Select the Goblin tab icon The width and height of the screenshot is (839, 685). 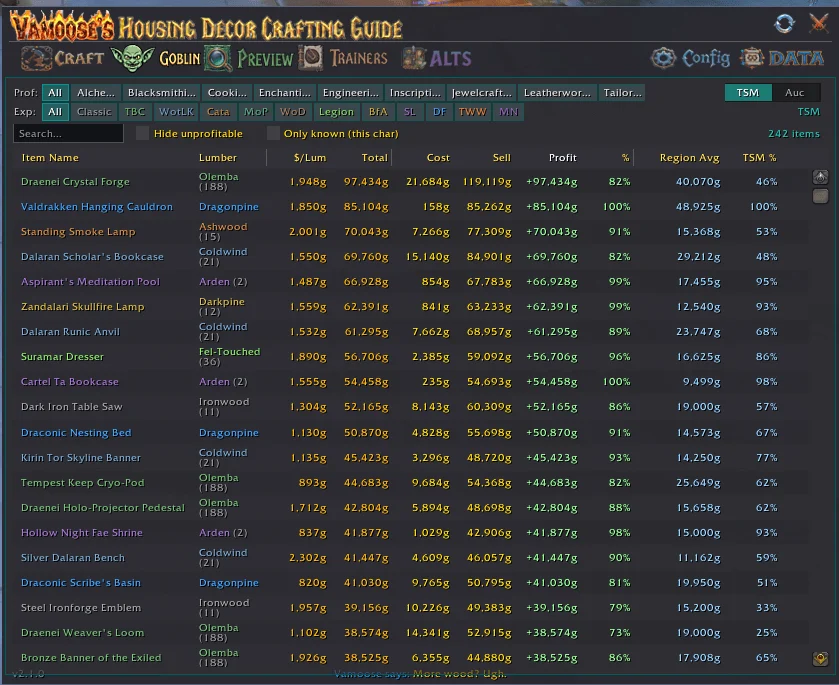(131, 58)
